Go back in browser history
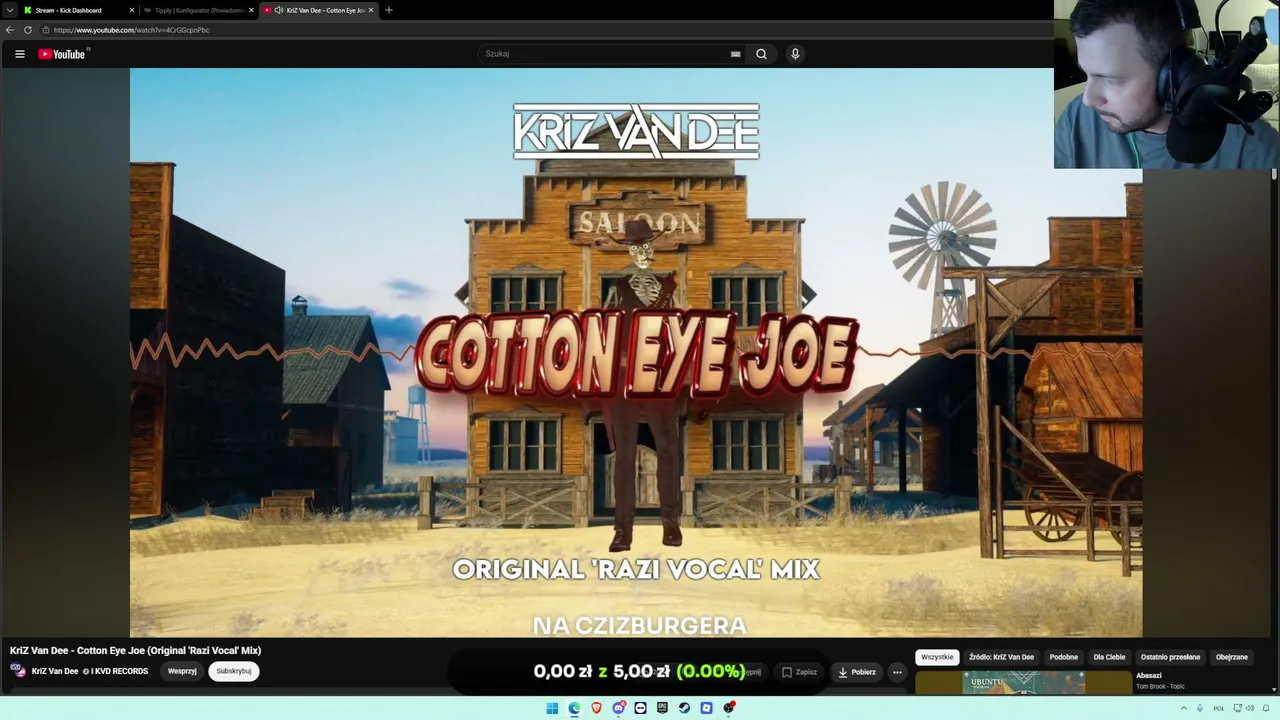1280x720 pixels. pos(10,30)
